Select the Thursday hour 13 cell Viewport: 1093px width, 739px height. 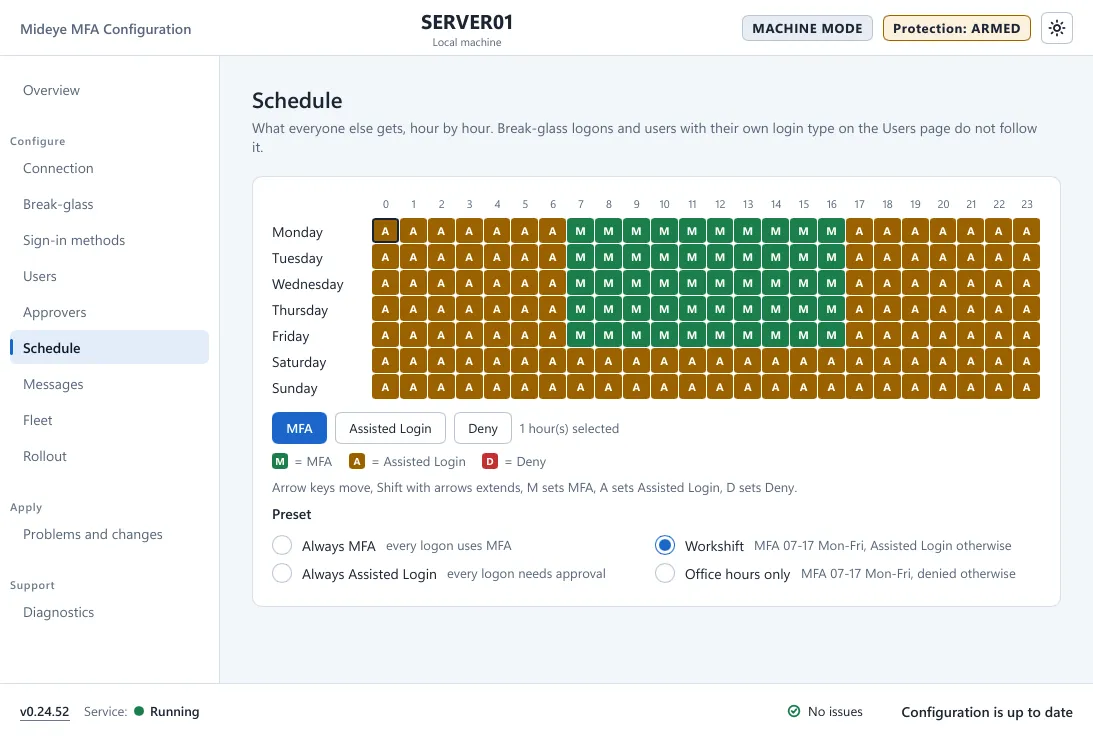coord(748,309)
